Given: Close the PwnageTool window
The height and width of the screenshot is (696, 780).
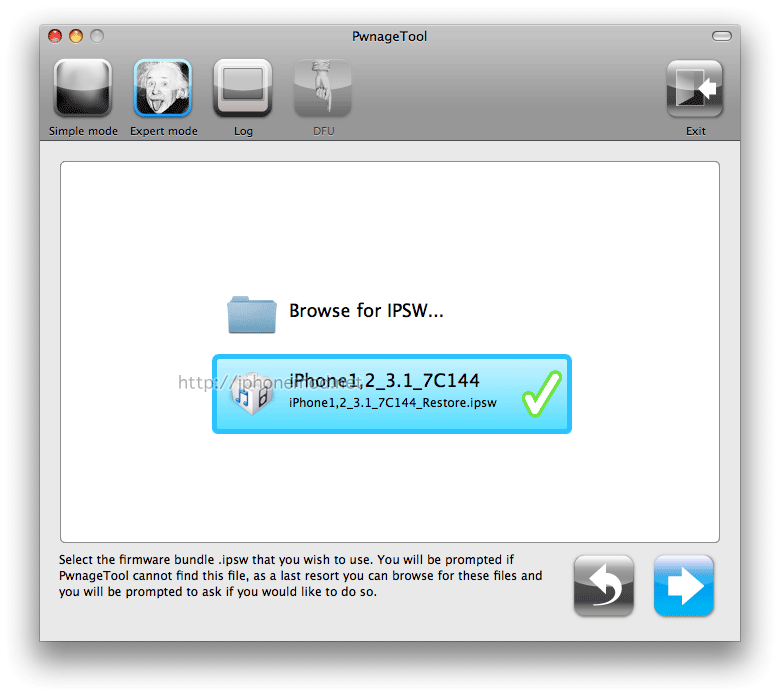Looking at the screenshot, I should (55, 36).
